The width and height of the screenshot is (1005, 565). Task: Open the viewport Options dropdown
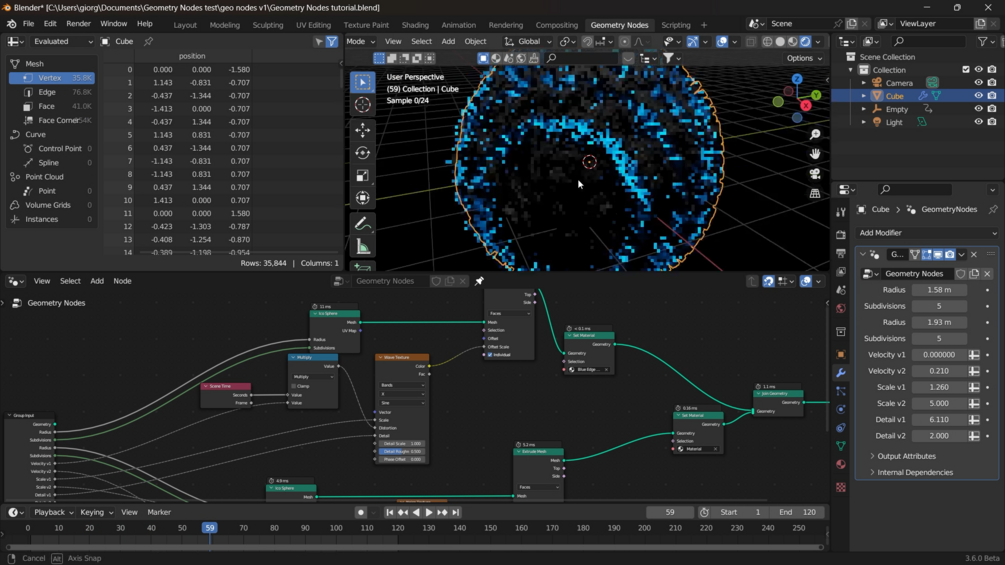click(x=804, y=58)
